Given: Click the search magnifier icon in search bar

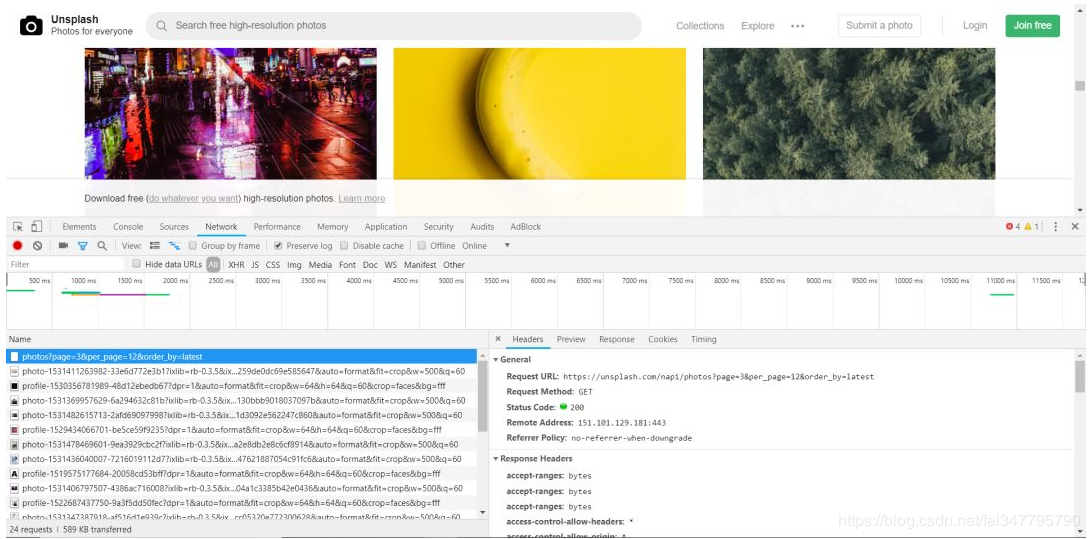Looking at the screenshot, I should point(161,26).
